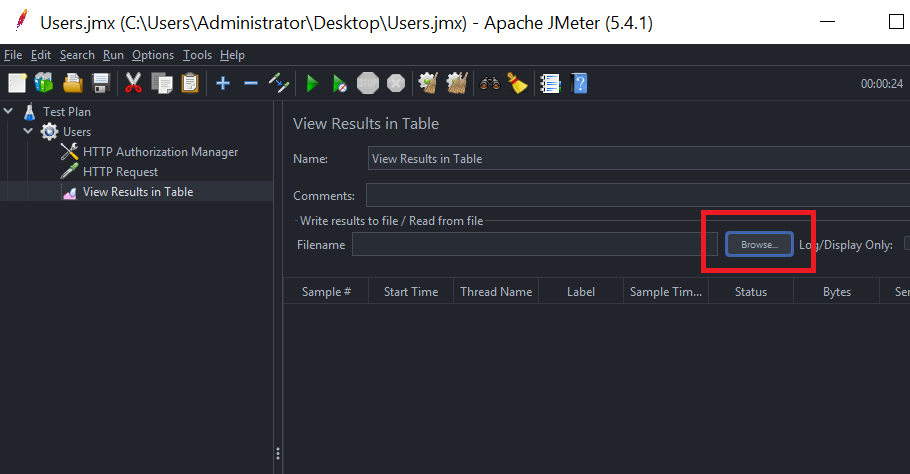Select Test Plan in the tree
This screenshot has width=910, height=474.
pyautogui.click(x=66, y=111)
